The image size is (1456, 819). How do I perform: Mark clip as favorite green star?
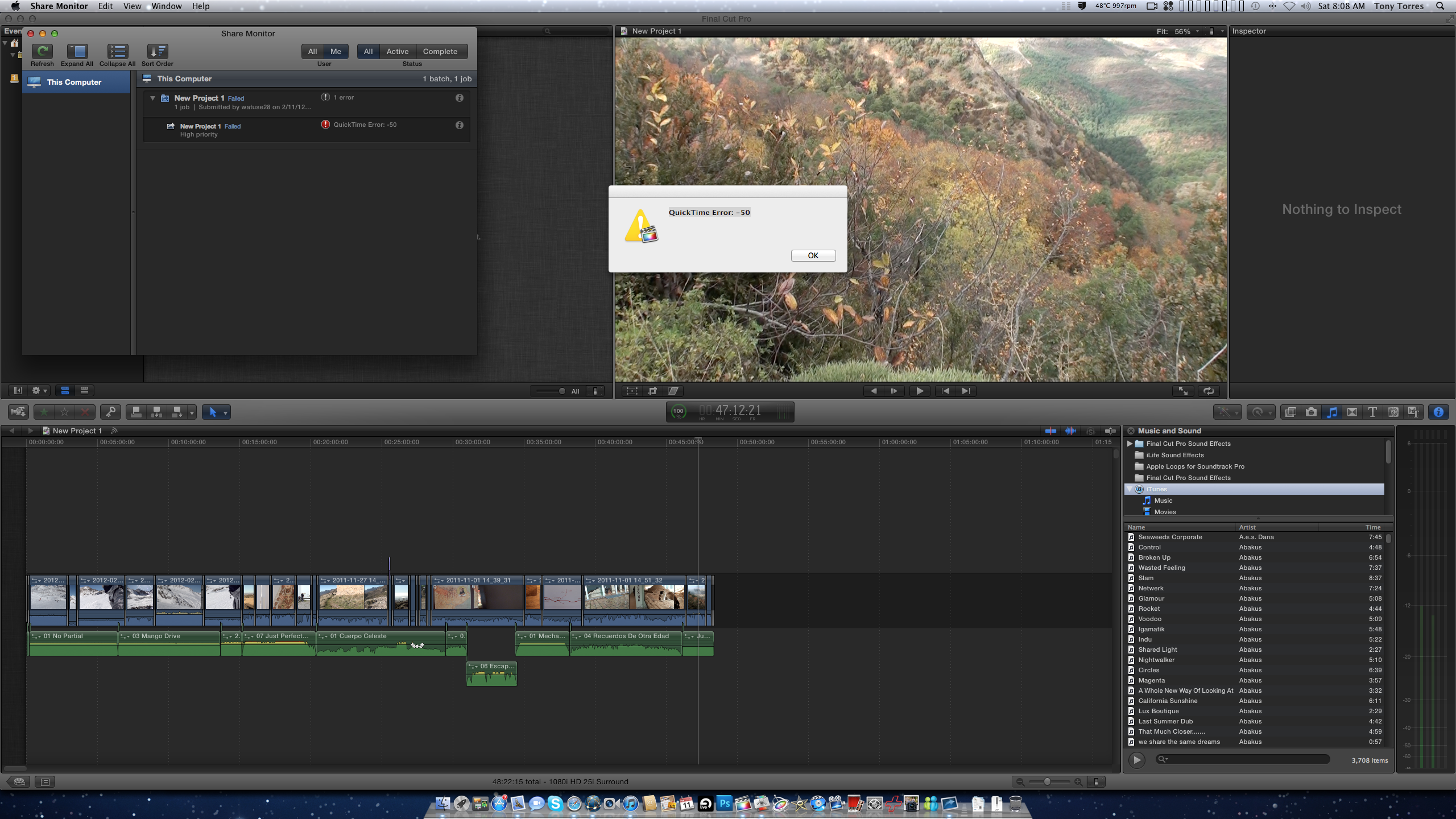pos(44,412)
